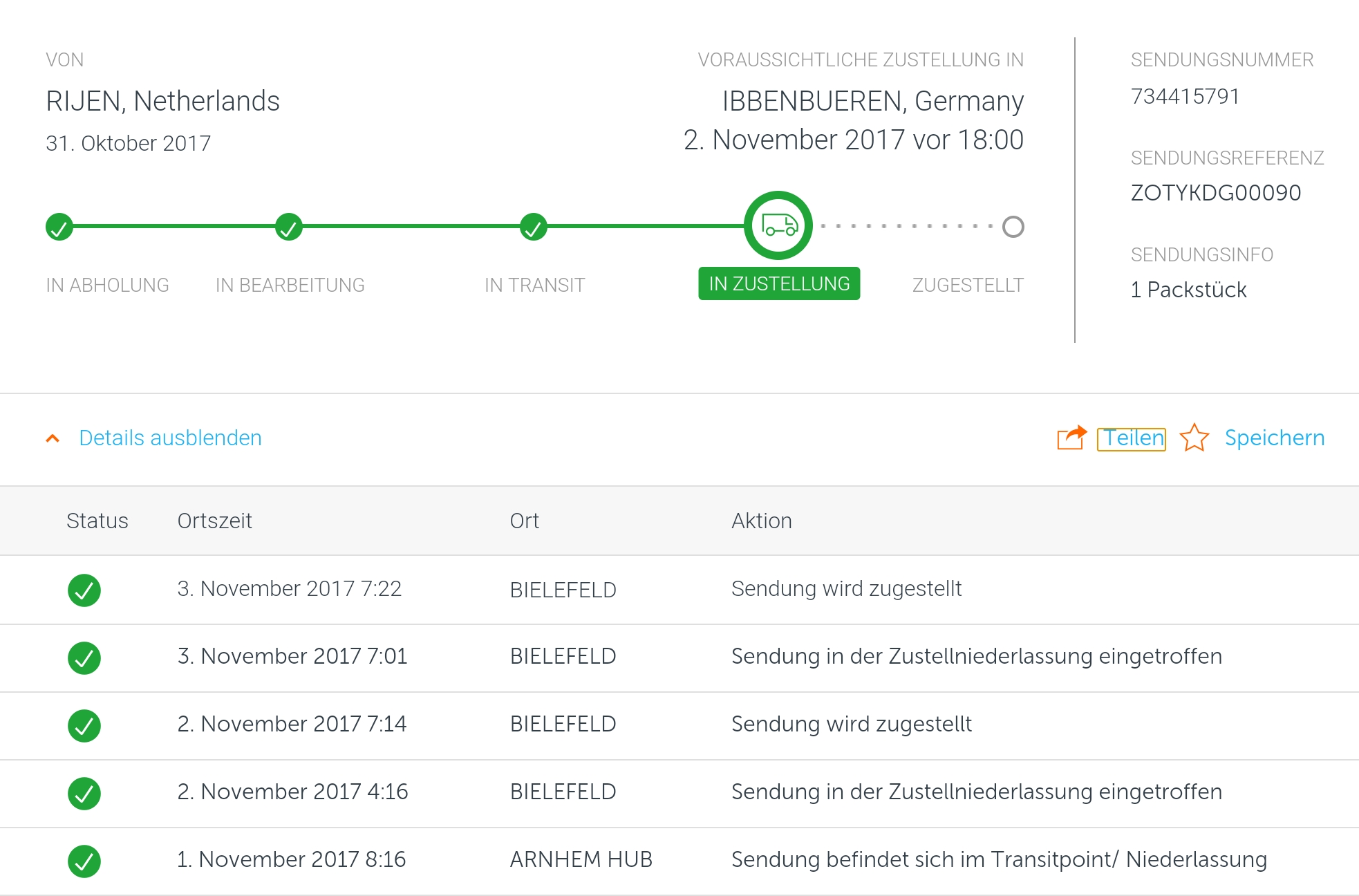Click the row dated 2. November 2017 7:14

[292, 724]
